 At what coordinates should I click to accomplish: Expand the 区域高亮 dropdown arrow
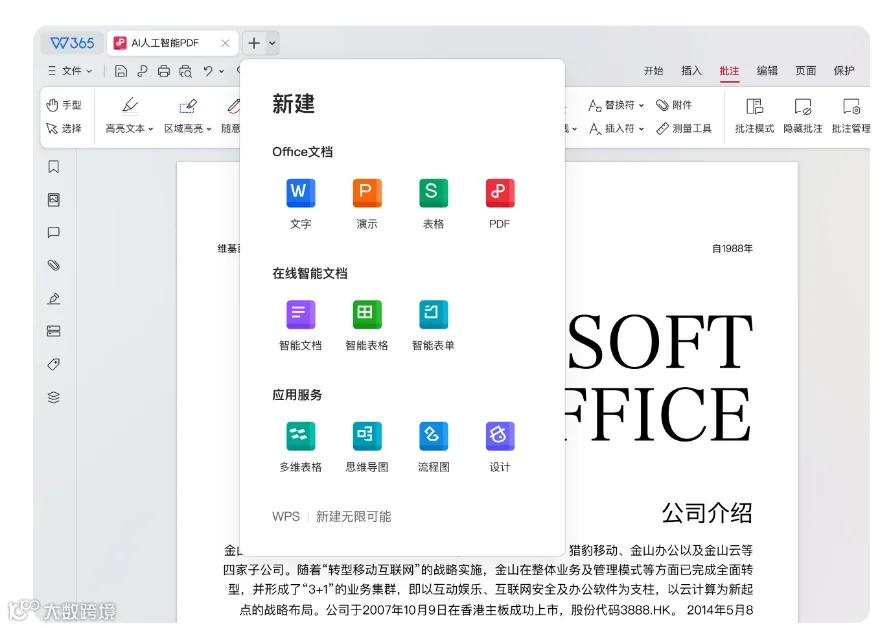[209, 129]
